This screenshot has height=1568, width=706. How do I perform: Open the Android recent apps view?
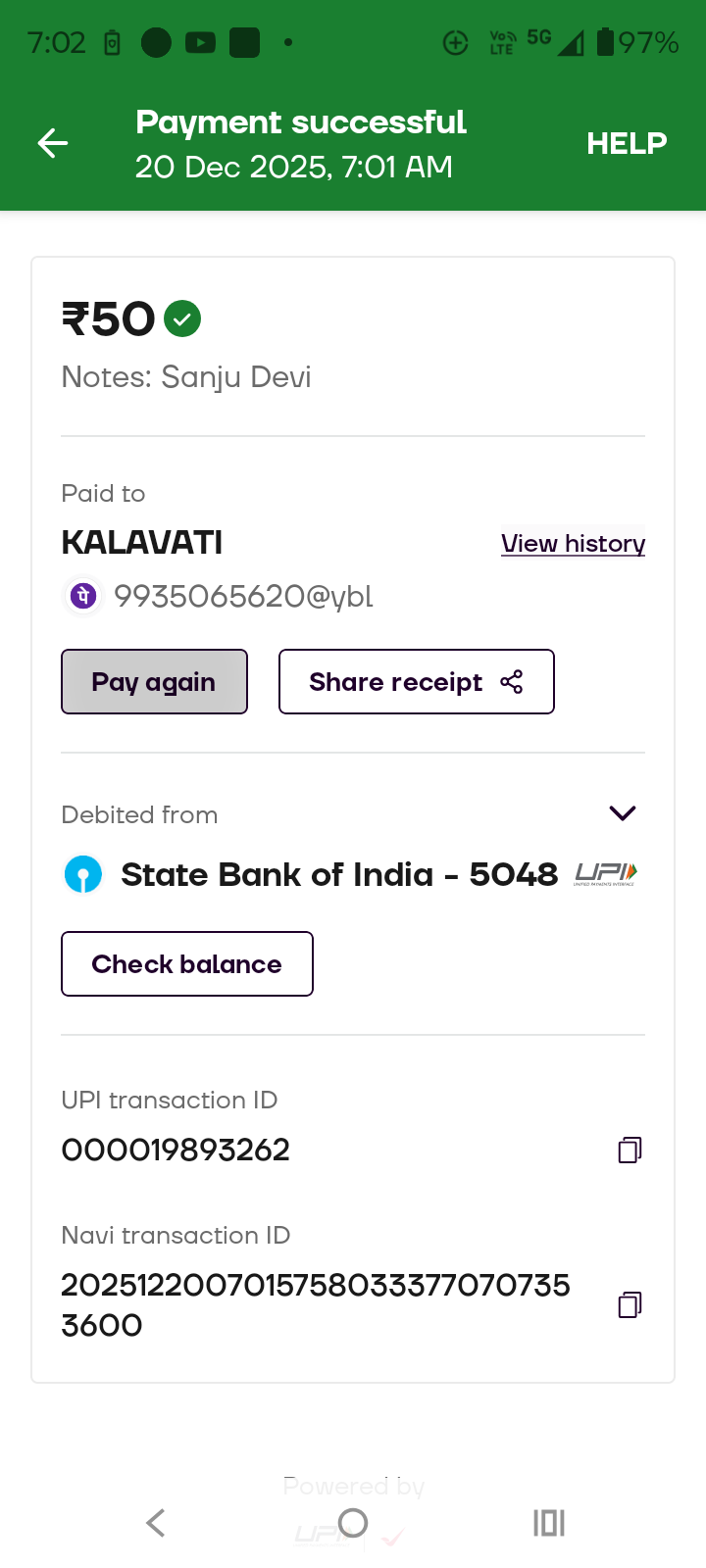pyautogui.click(x=549, y=1523)
